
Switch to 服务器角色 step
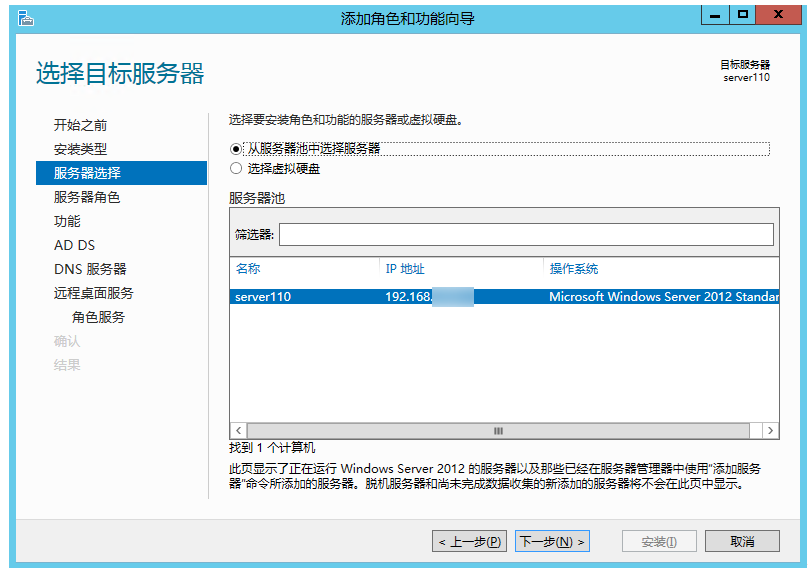[87, 197]
